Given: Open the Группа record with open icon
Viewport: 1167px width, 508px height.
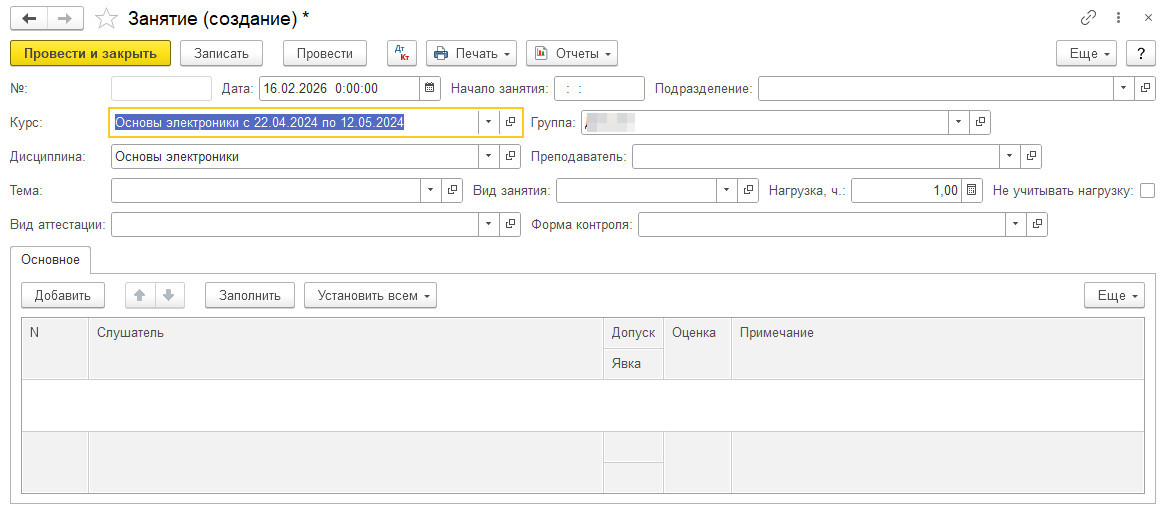Looking at the screenshot, I should click(980, 122).
